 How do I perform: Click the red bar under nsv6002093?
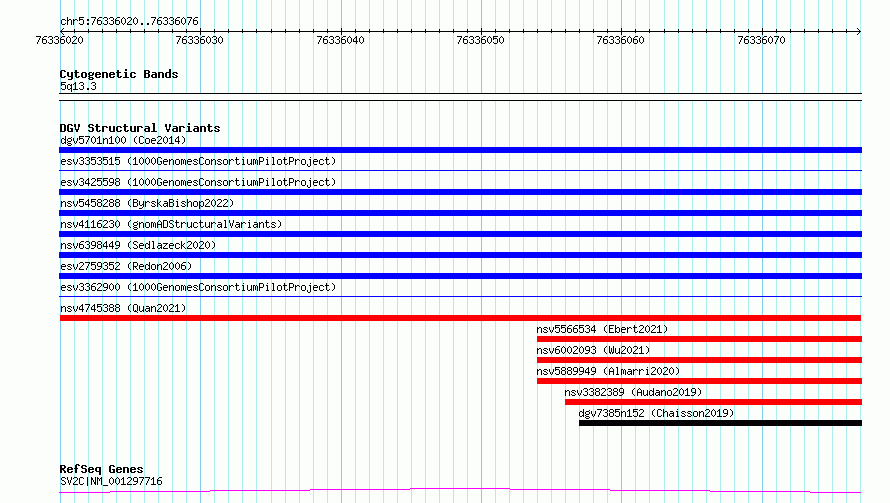[x=699, y=360]
